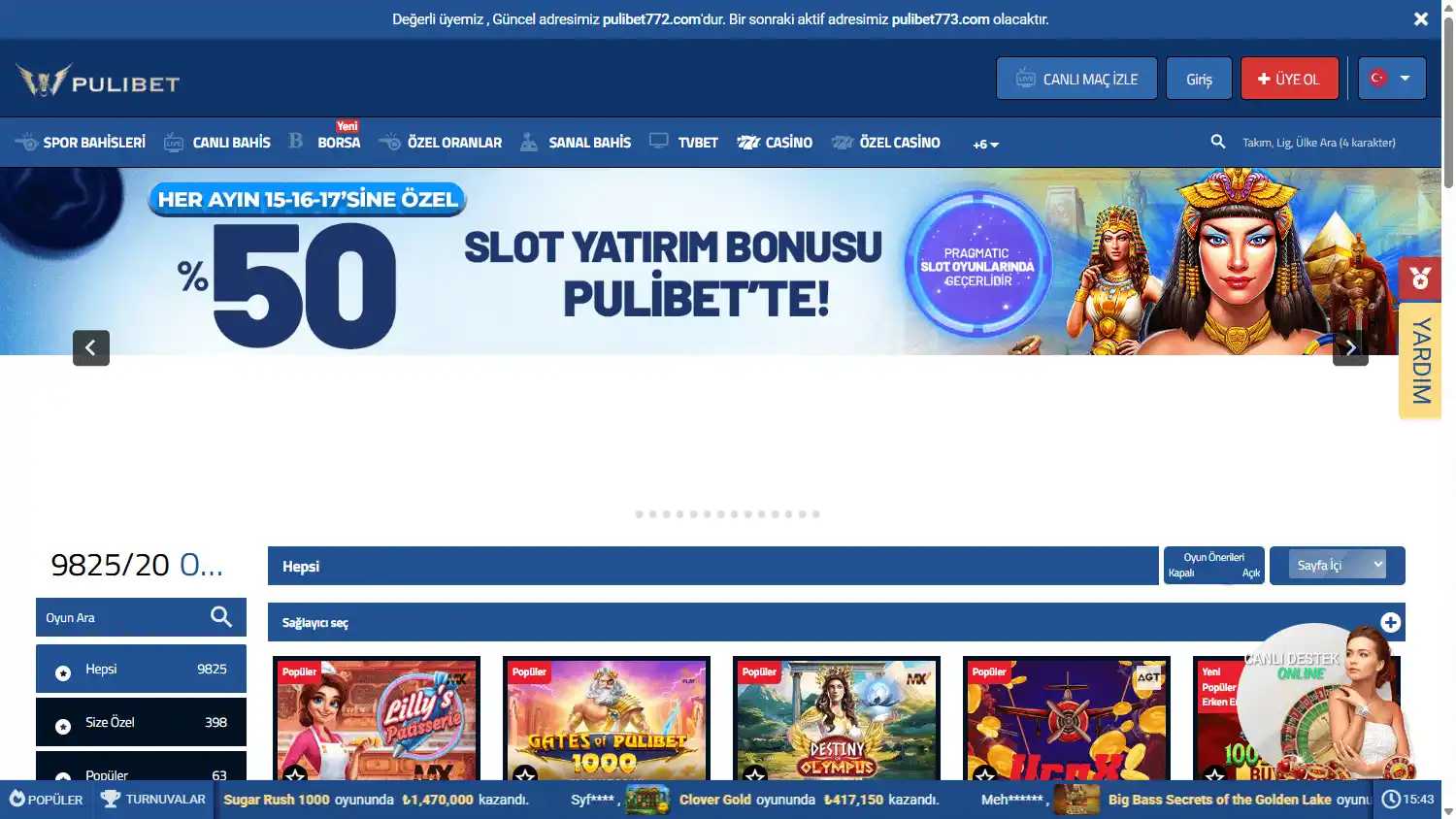Select Size Özel category
The height and width of the screenshot is (819, 1456).
(x=141, y=722)
